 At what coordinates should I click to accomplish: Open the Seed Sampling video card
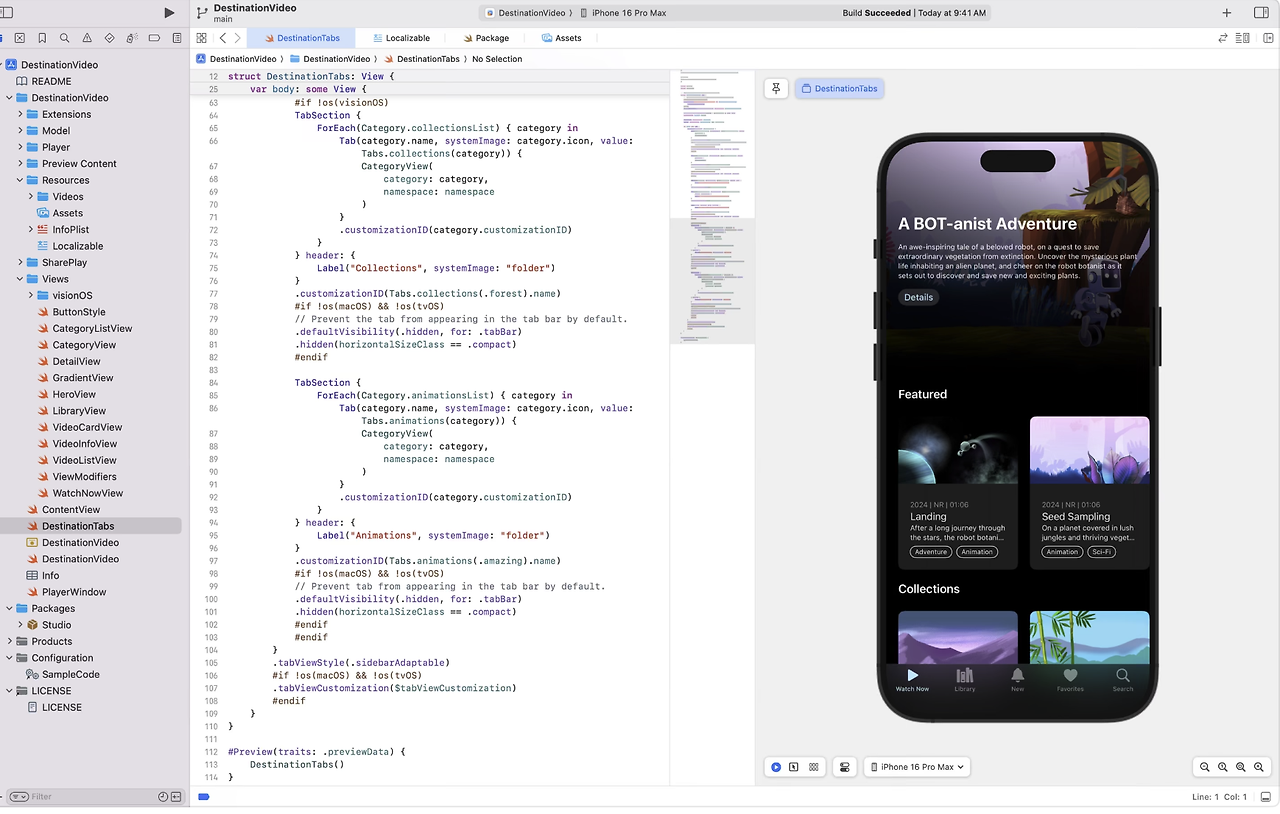pos(1089,493)
